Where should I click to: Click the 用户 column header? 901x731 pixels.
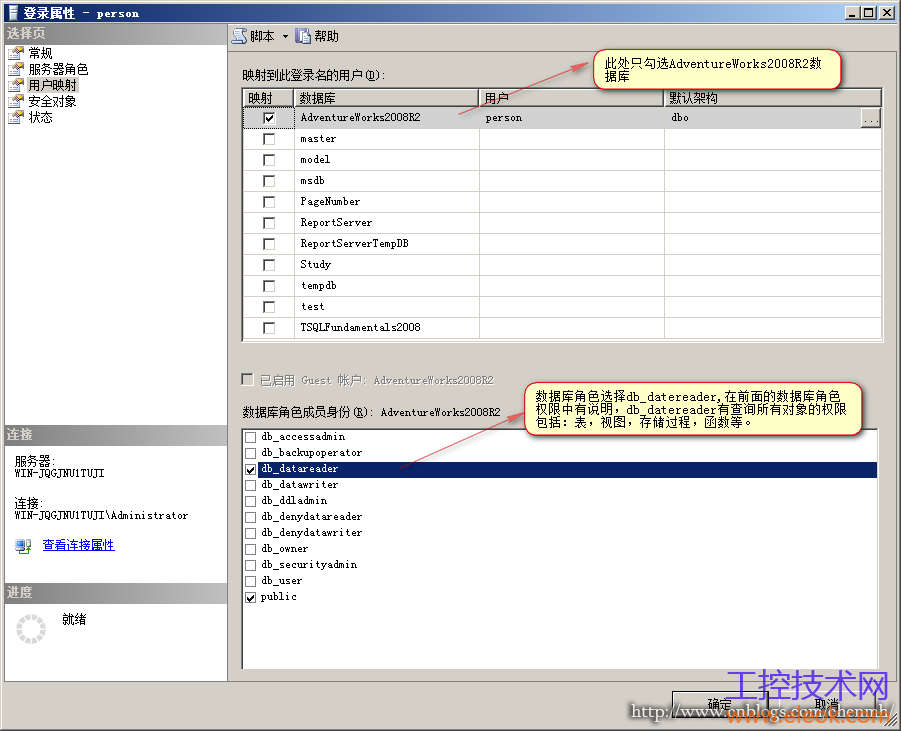571,98
